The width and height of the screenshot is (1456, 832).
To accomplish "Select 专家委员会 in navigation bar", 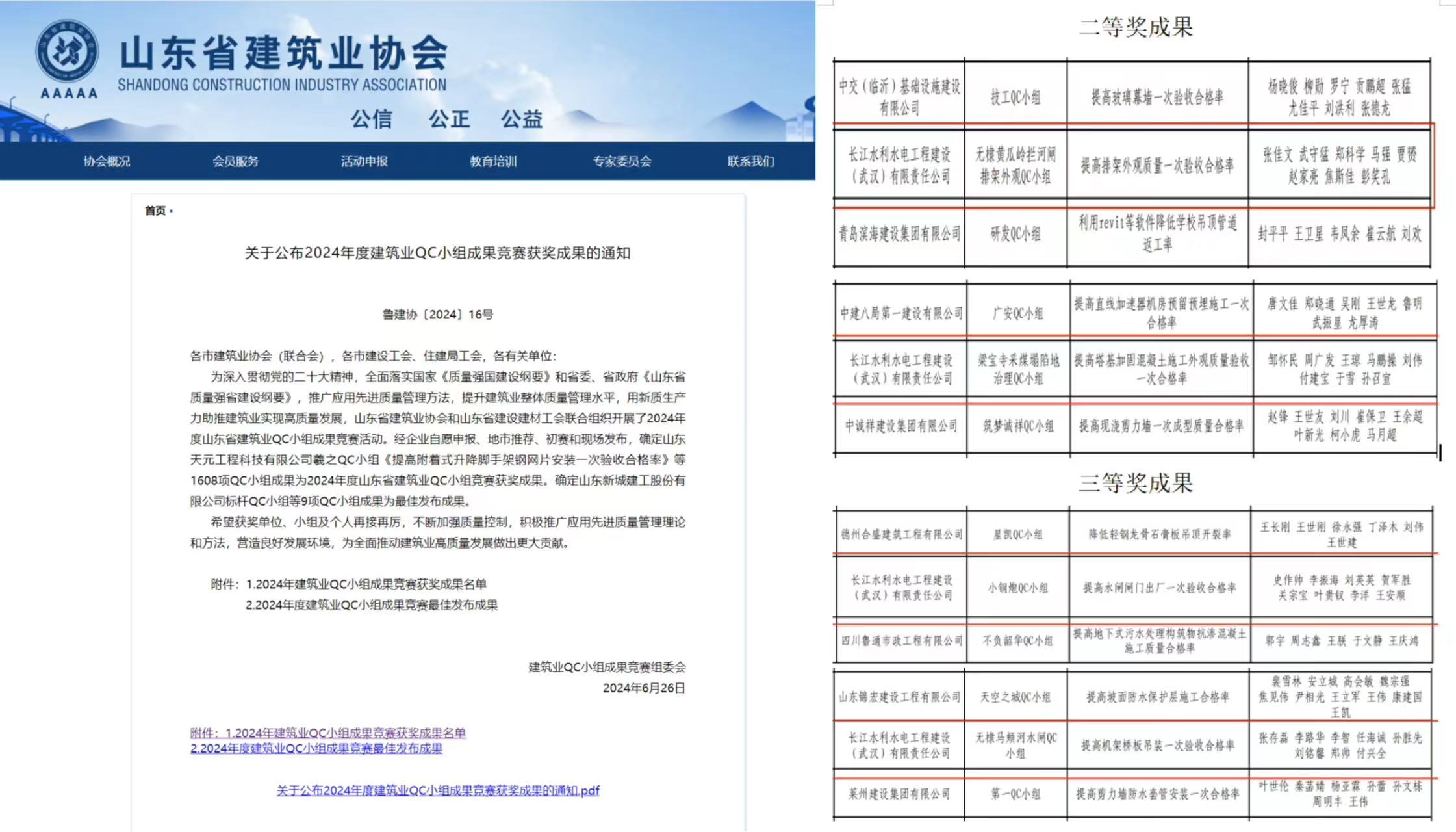I will pyautogui.click(x=622, y=161).
